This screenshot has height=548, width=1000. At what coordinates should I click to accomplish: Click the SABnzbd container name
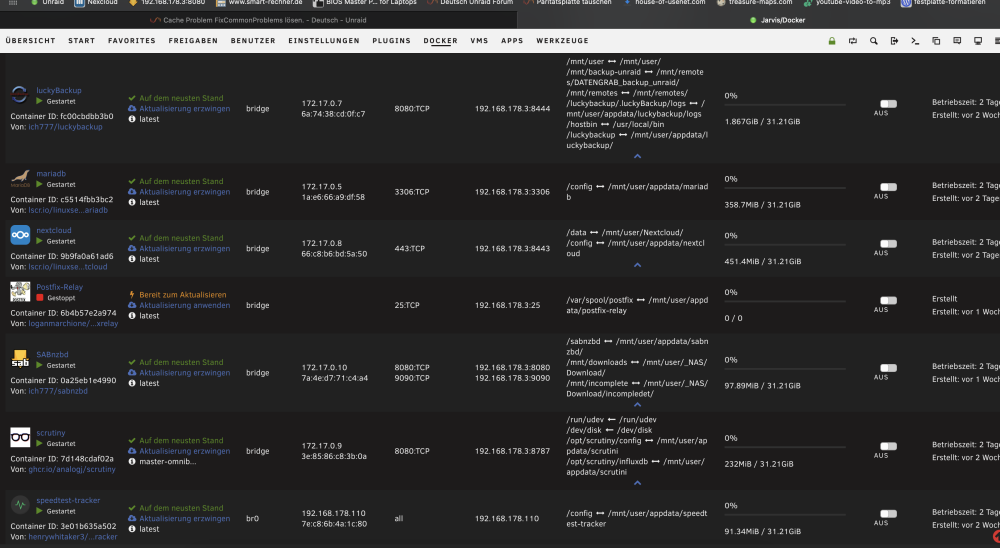[x=52, y=355]
